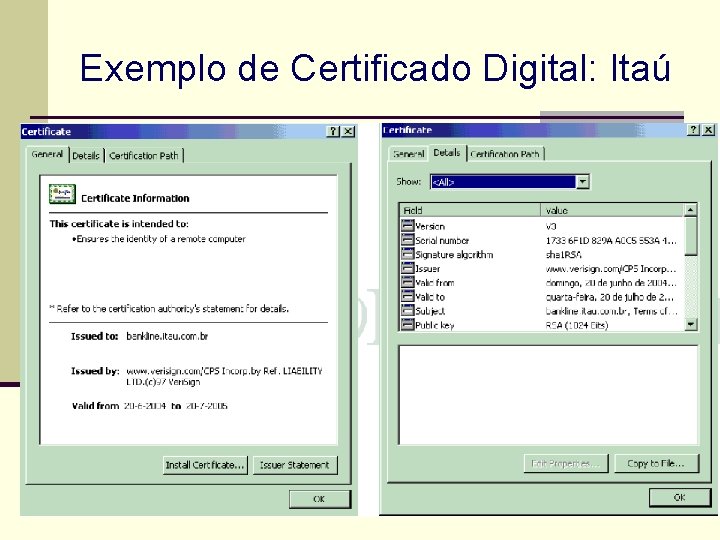Click OK in the right Certificate window
The height and width of the screenshot is (540, 720).
pyautogui.click(x=680, y=497)
